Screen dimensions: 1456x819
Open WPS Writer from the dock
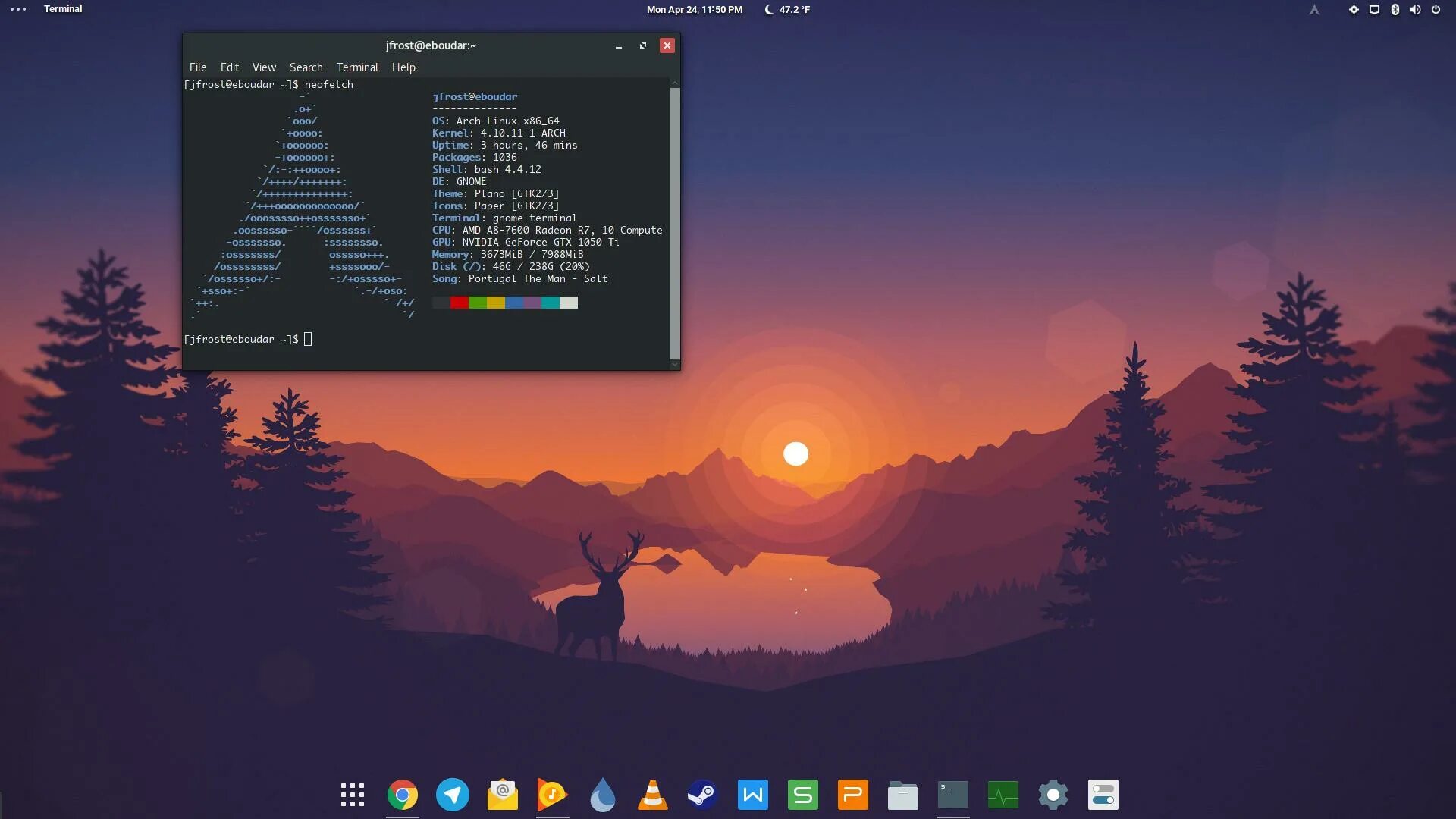tap(753, 795)
